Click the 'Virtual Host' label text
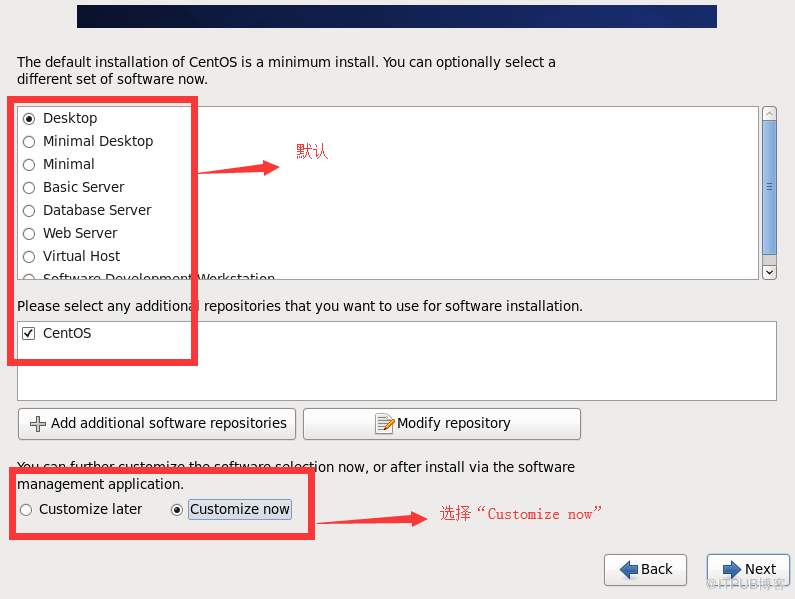Screen dimensions: 795x599 82,256
